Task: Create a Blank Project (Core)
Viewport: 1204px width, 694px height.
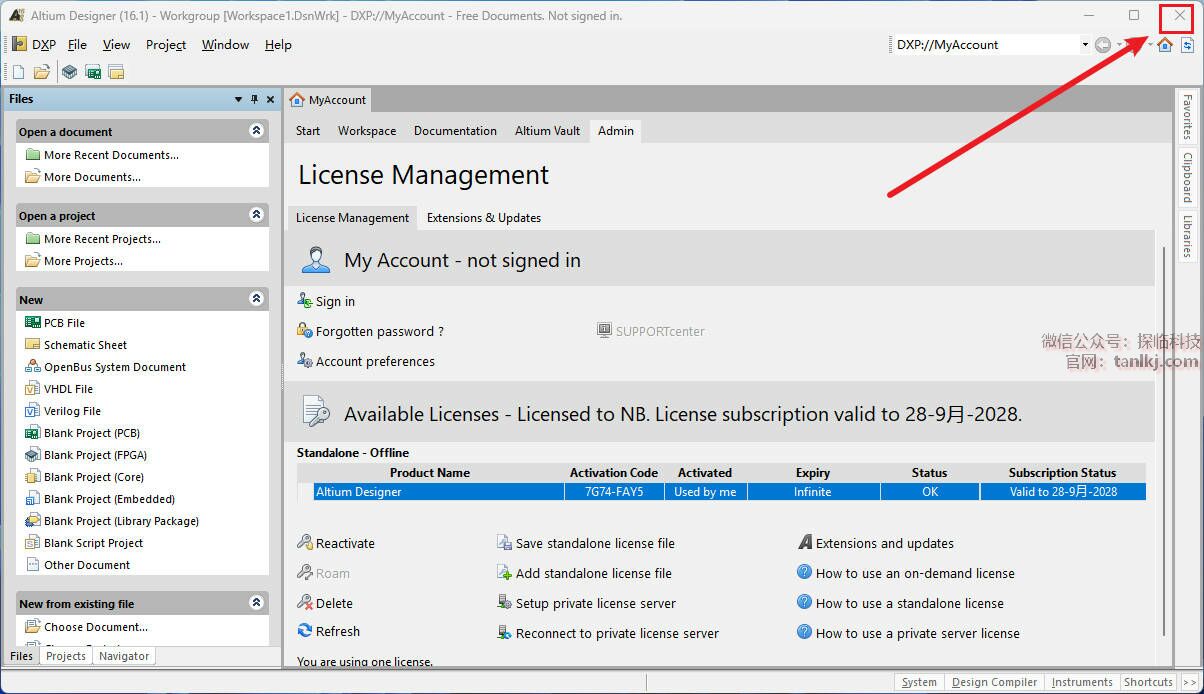Action: [x=94, y=477]
